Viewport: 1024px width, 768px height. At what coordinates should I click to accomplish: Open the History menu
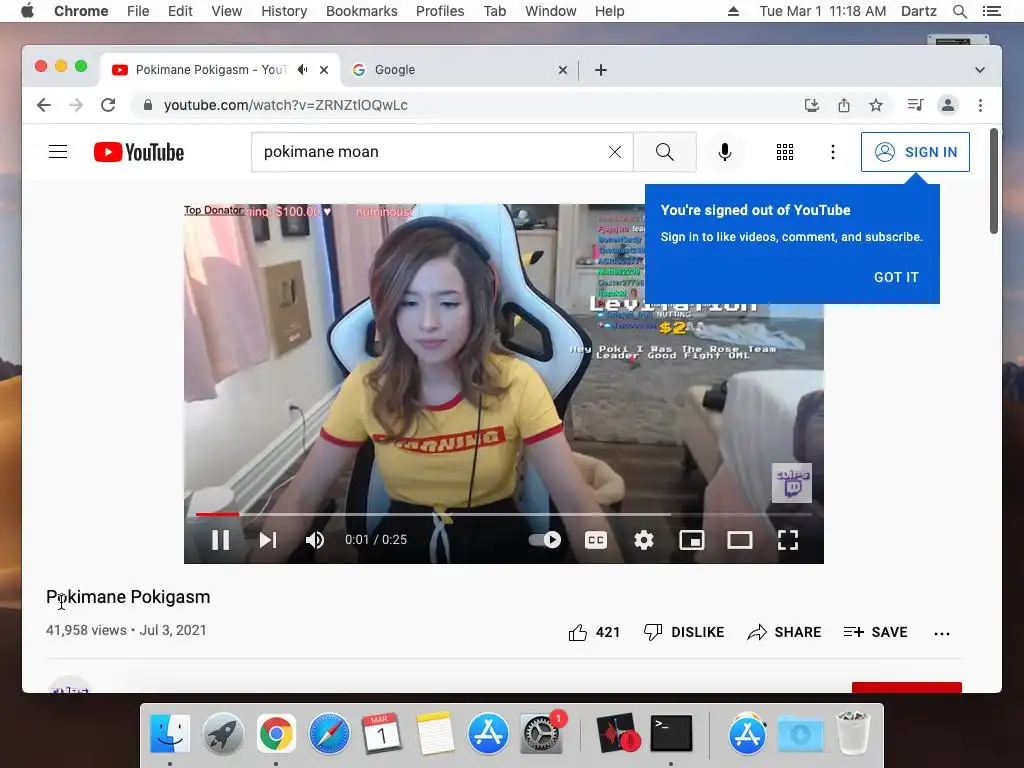[284, 11]
